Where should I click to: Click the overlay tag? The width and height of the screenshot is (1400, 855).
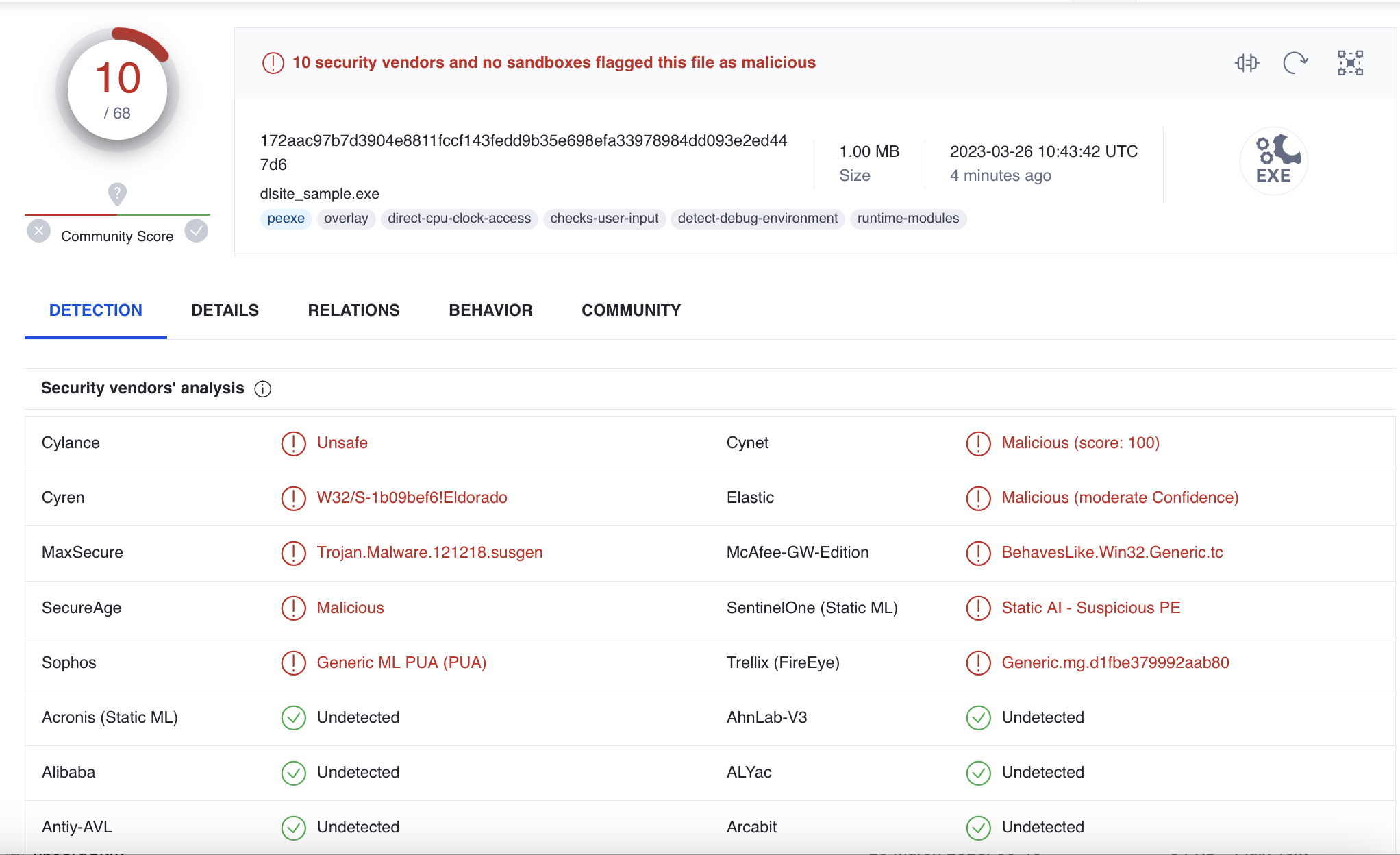[x=346, y=219]
